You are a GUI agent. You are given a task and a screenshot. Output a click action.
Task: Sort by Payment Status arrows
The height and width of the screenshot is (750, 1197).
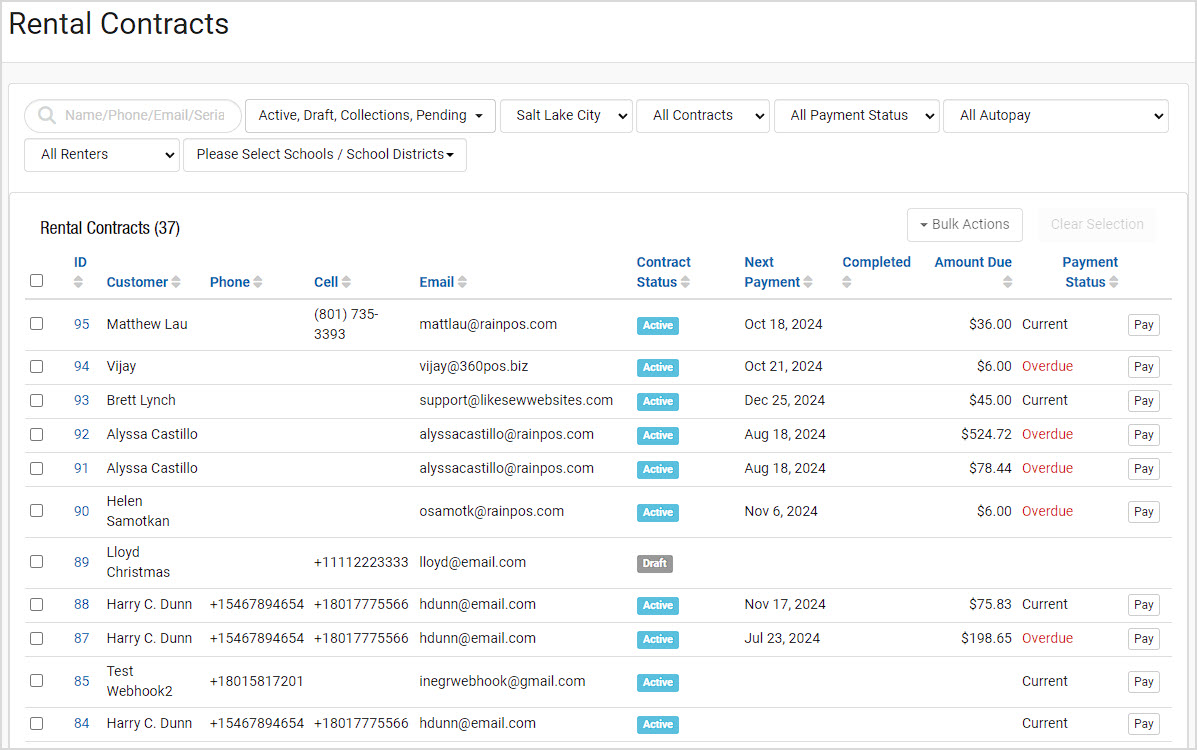tap(1114, 282)
